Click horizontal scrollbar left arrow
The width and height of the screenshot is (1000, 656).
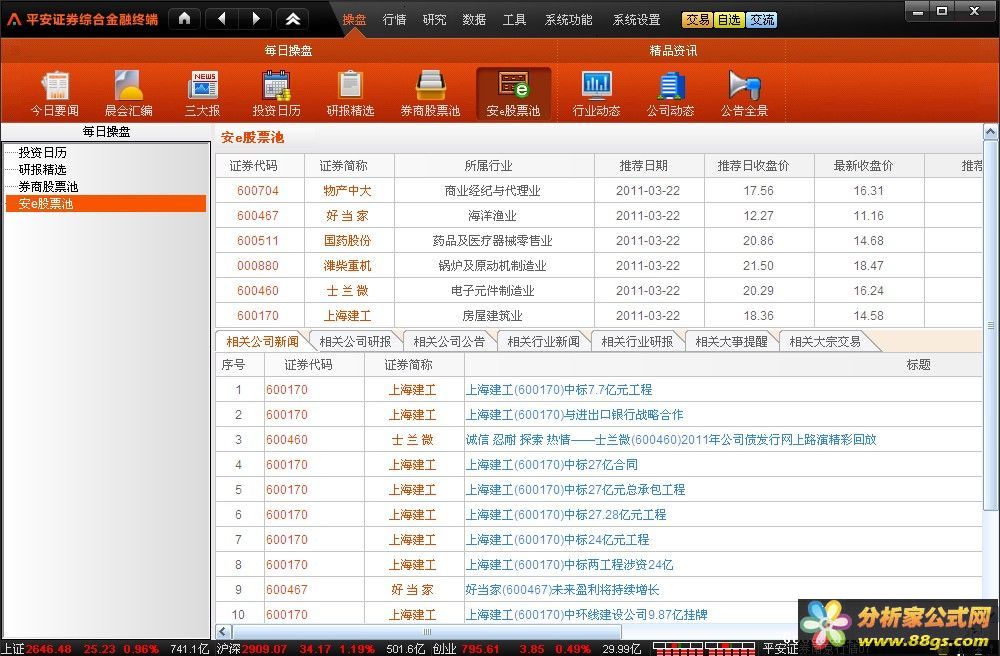point(223,632)
